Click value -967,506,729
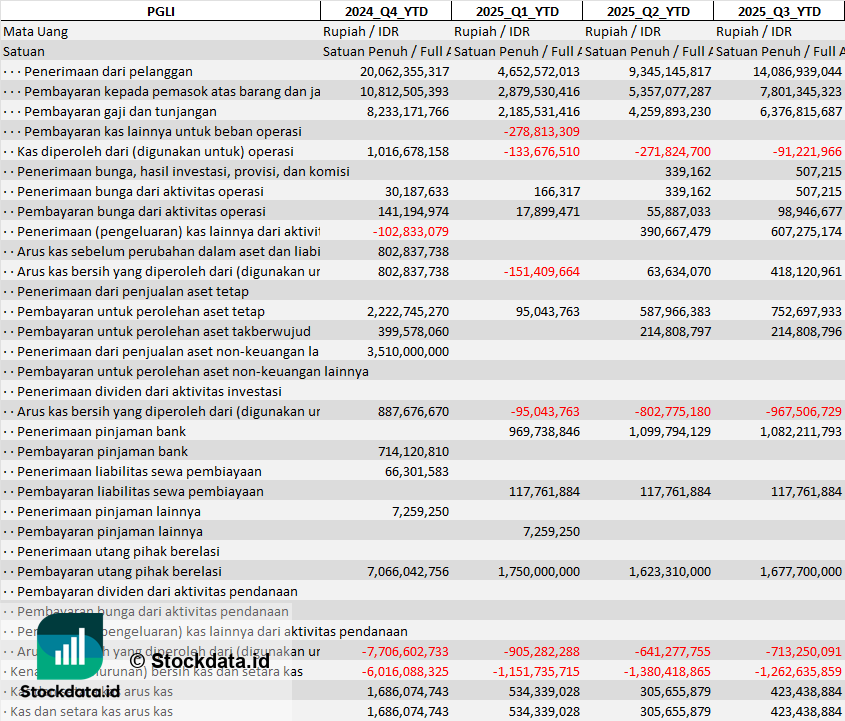This screenshot has width=845, height=721. [804, 411]
